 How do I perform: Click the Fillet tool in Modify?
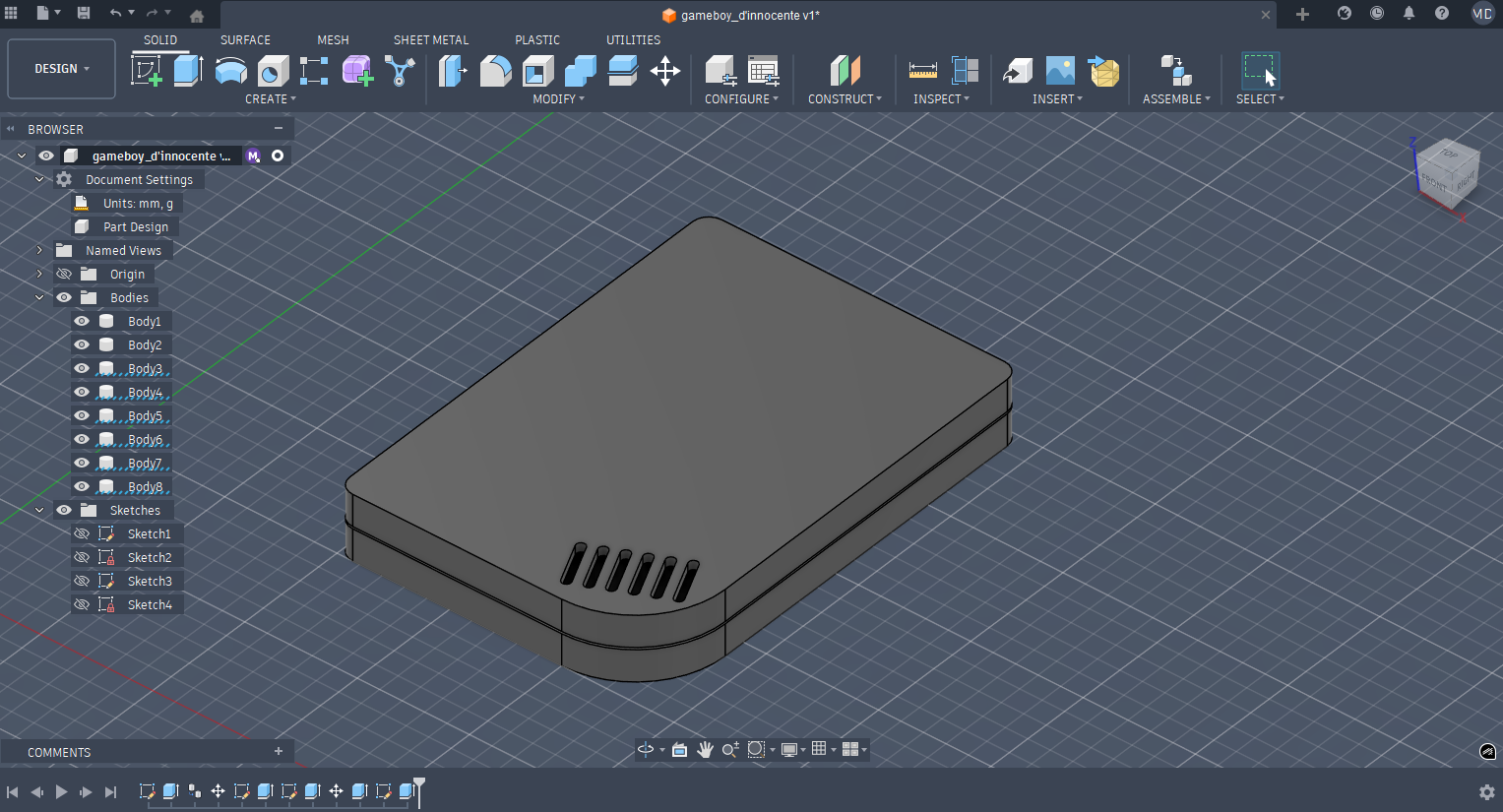(x=495, y=71)
